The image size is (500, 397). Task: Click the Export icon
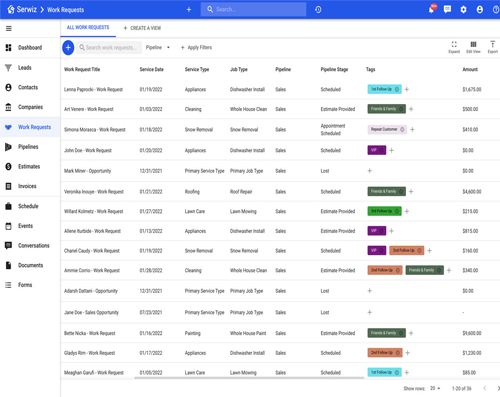tap(493, 47)
